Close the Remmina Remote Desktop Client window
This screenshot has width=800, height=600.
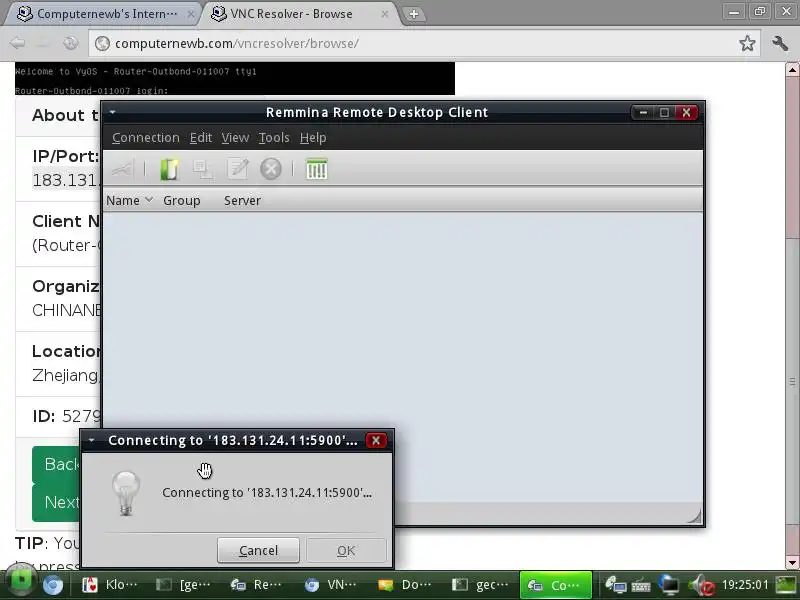coord(686,112)
